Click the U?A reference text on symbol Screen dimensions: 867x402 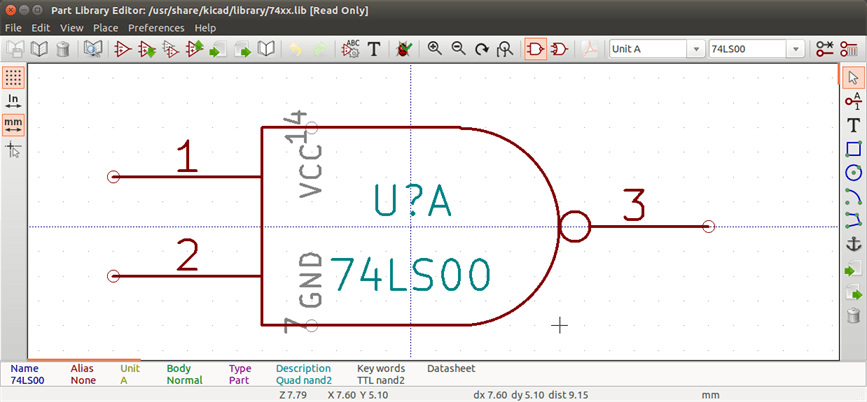pos(412,201)
